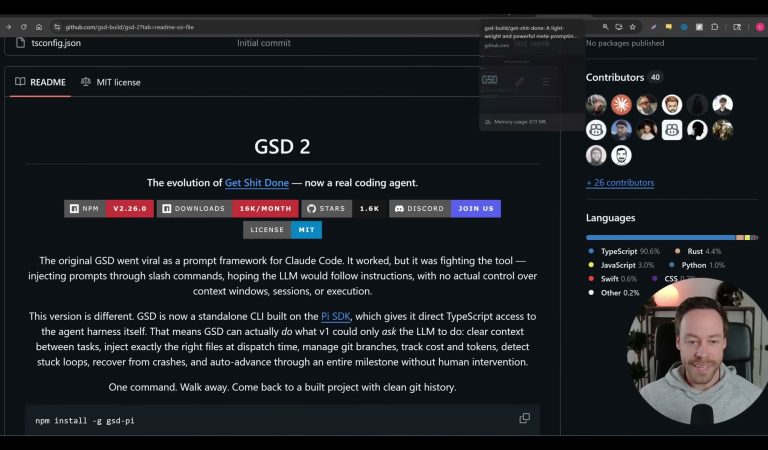Click the blue TypeScript segment of the language bar

click(661, 237)
